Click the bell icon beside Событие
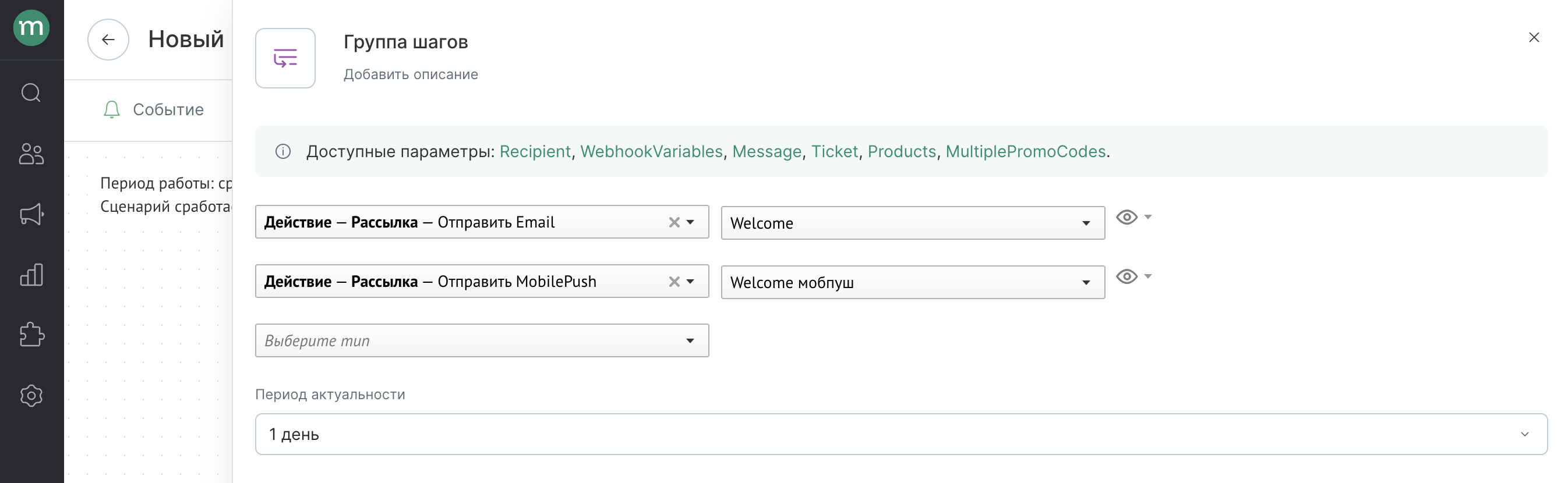The width and height of the screenshot is (1568, 483). (112, 110)
